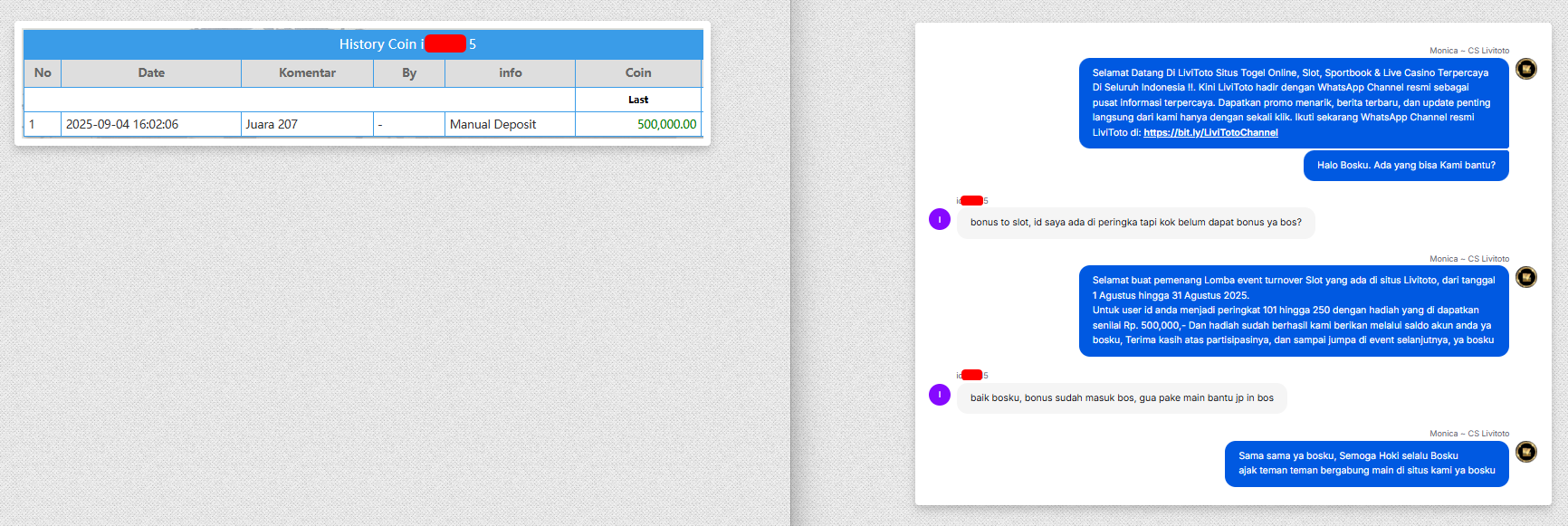Select the 'Manual Deposit' info cell

point(511,124)
